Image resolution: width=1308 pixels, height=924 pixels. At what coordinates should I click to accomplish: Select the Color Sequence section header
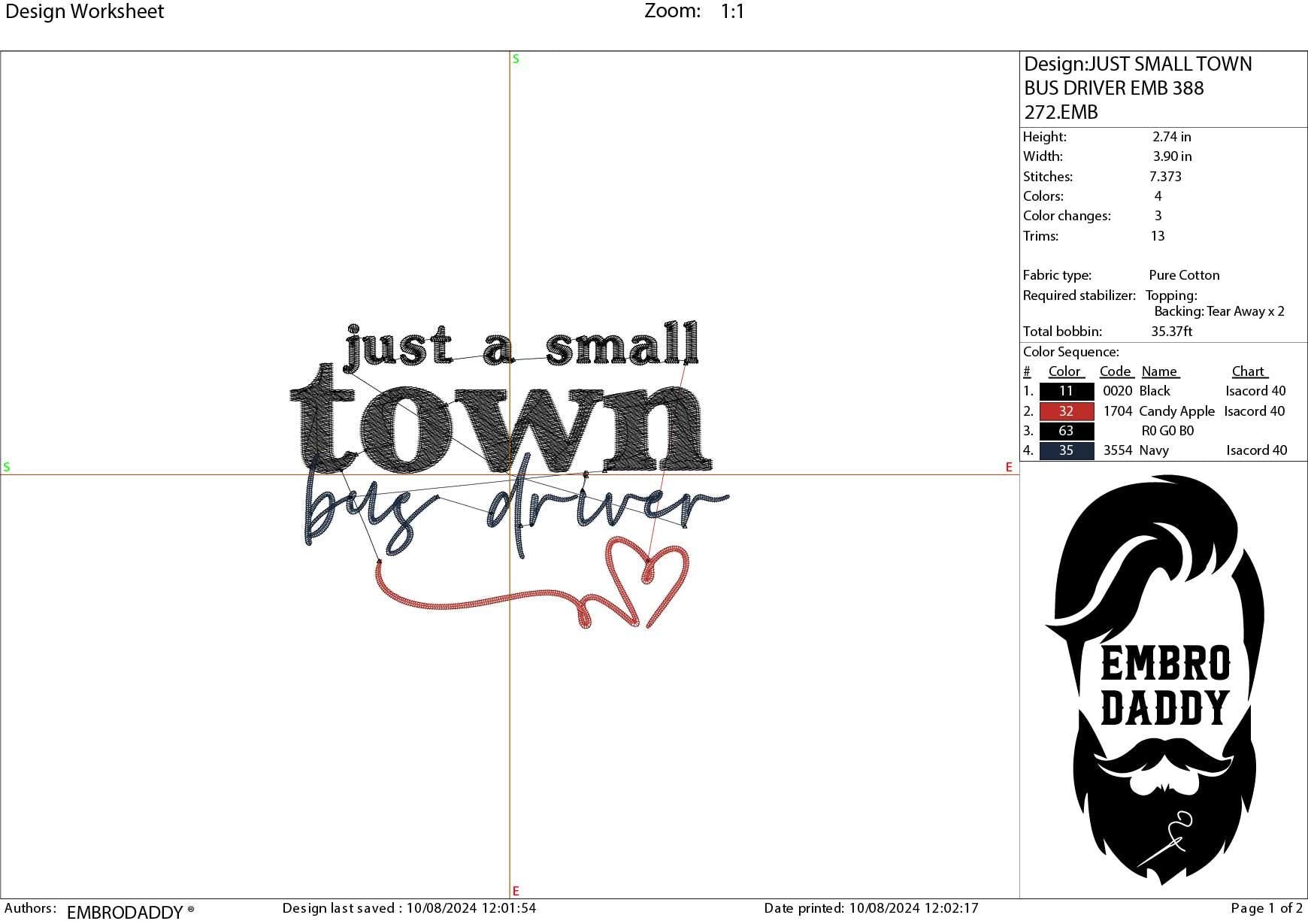tap(1070, 351)
